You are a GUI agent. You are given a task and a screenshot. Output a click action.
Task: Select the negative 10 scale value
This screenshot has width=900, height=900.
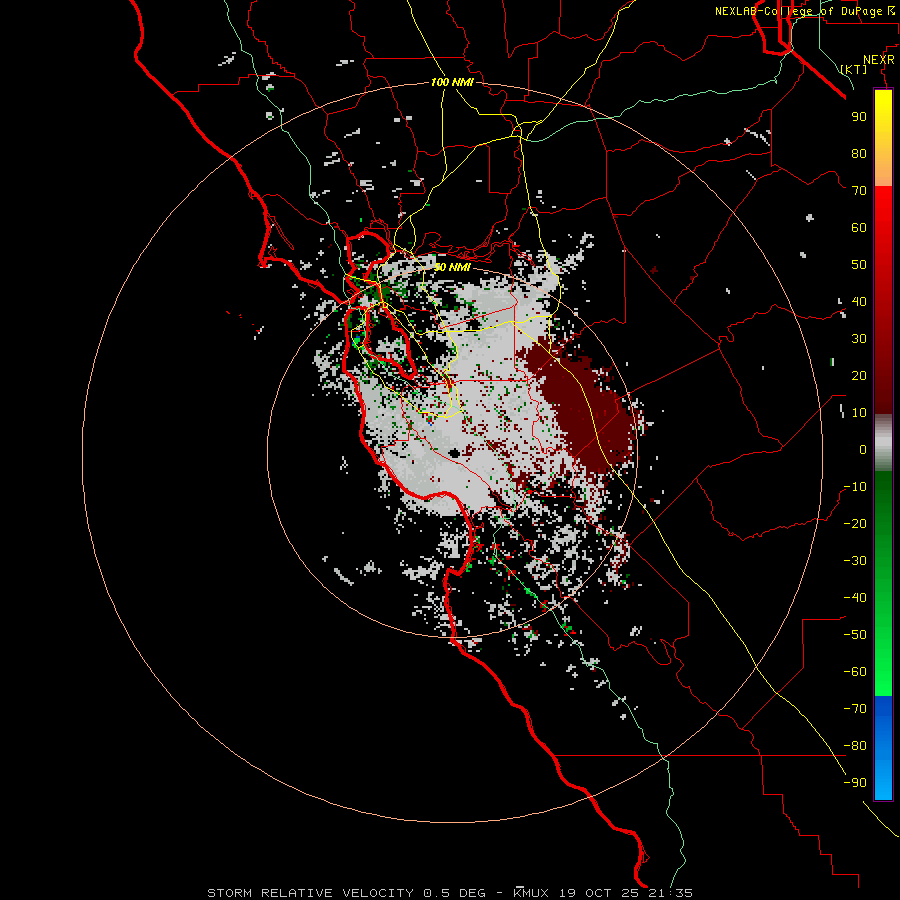click(855, 487)
